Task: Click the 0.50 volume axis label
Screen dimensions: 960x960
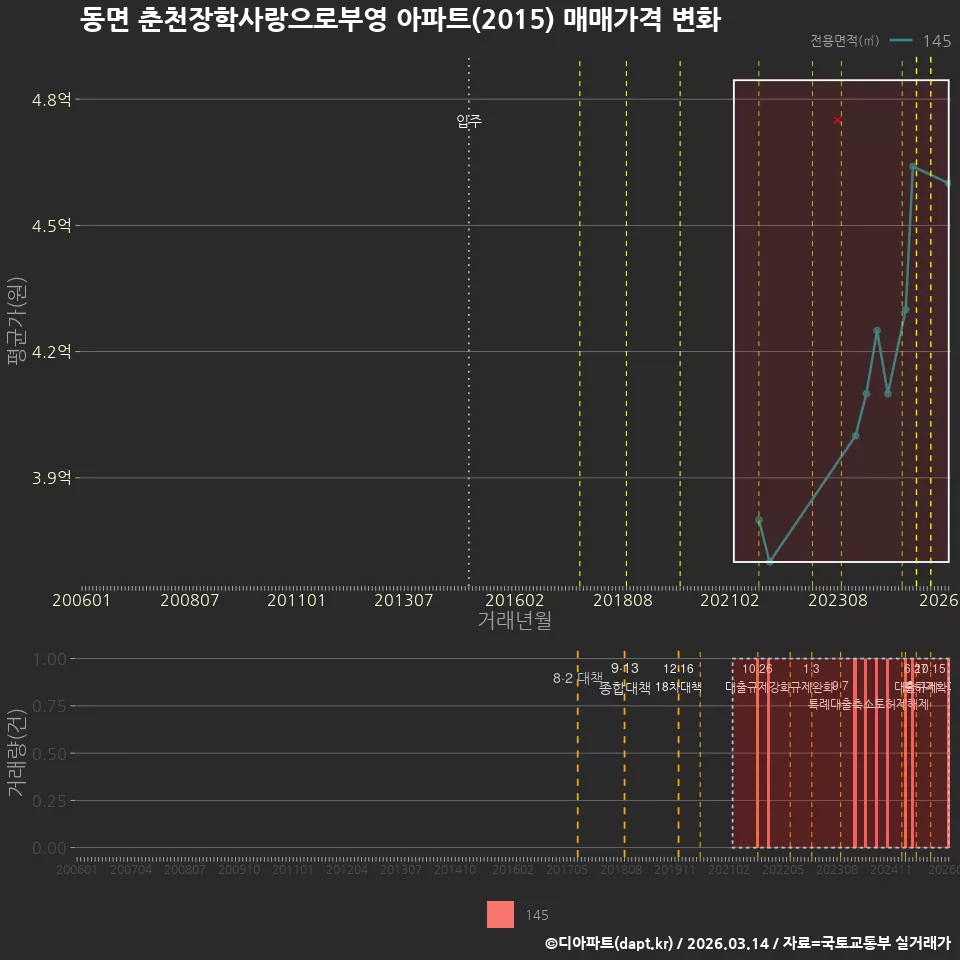Action: (50, 754)
